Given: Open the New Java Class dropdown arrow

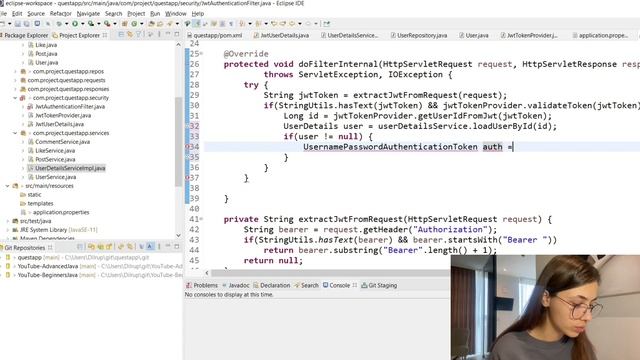Looking at the screenshot, I should 142,24.
